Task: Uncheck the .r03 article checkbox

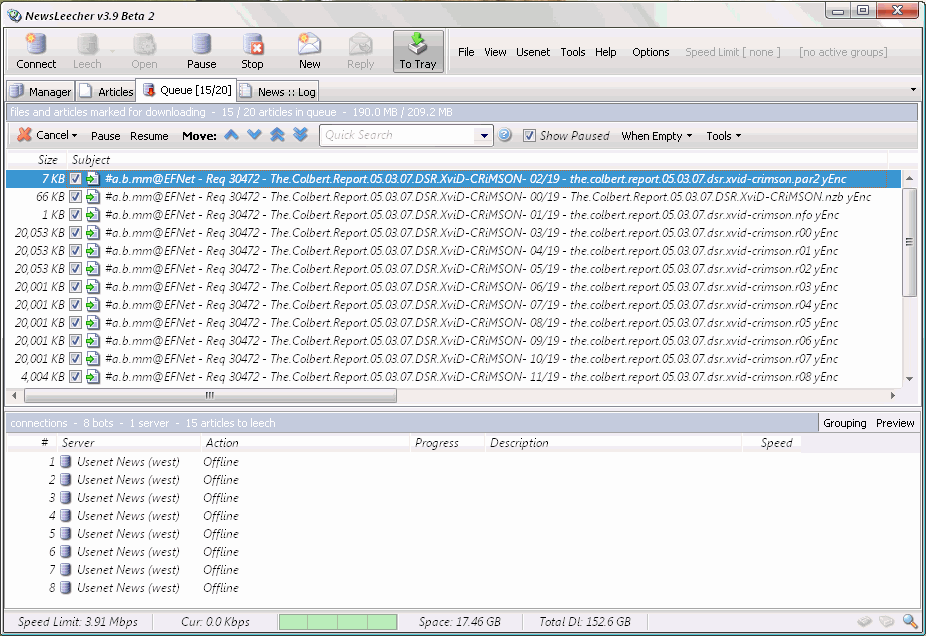Action: coord(76,287)
